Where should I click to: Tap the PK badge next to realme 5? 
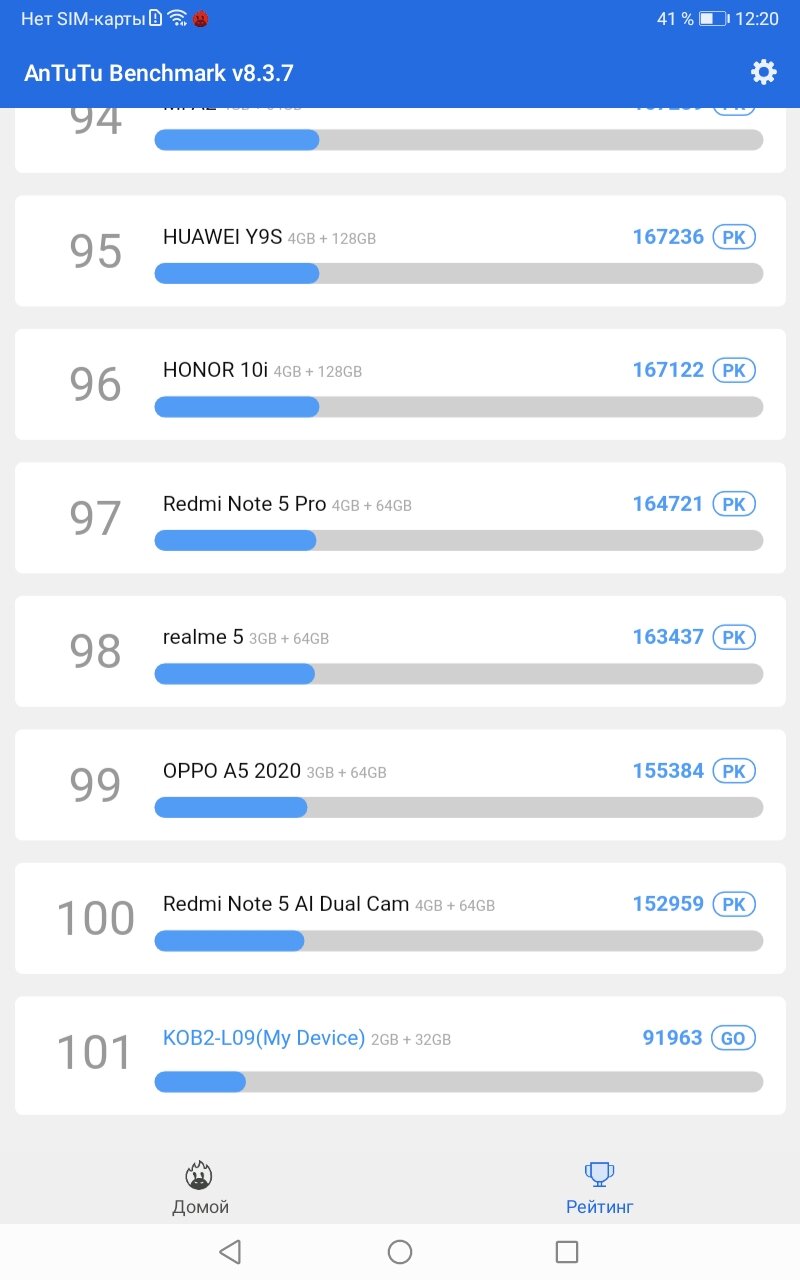(x=734, y=637)
